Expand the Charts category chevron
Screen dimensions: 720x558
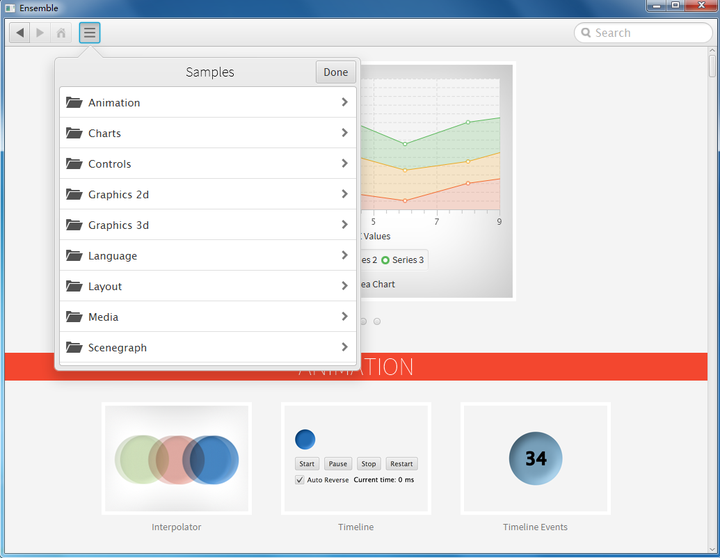click(x=344, y=133)
